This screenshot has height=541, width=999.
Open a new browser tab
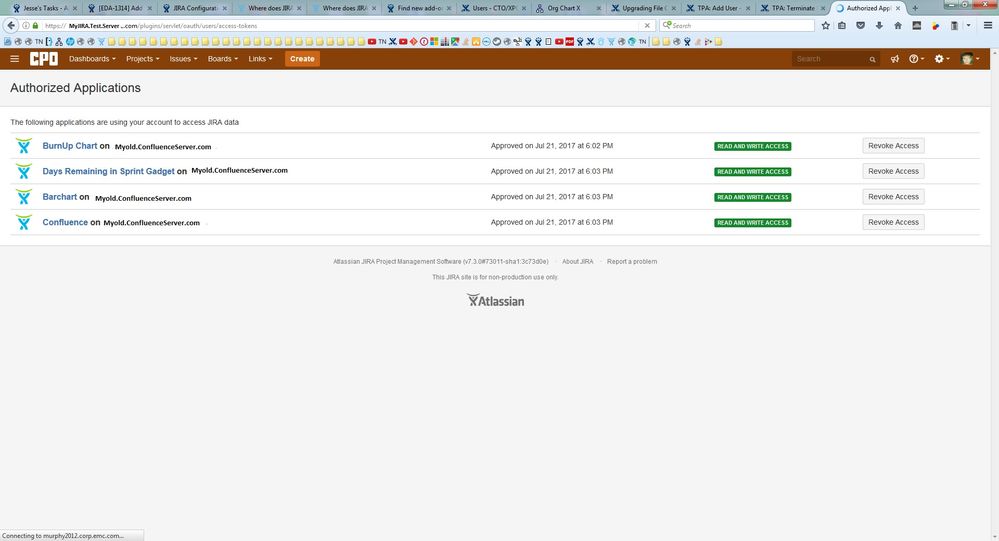(x=915, y=8)
